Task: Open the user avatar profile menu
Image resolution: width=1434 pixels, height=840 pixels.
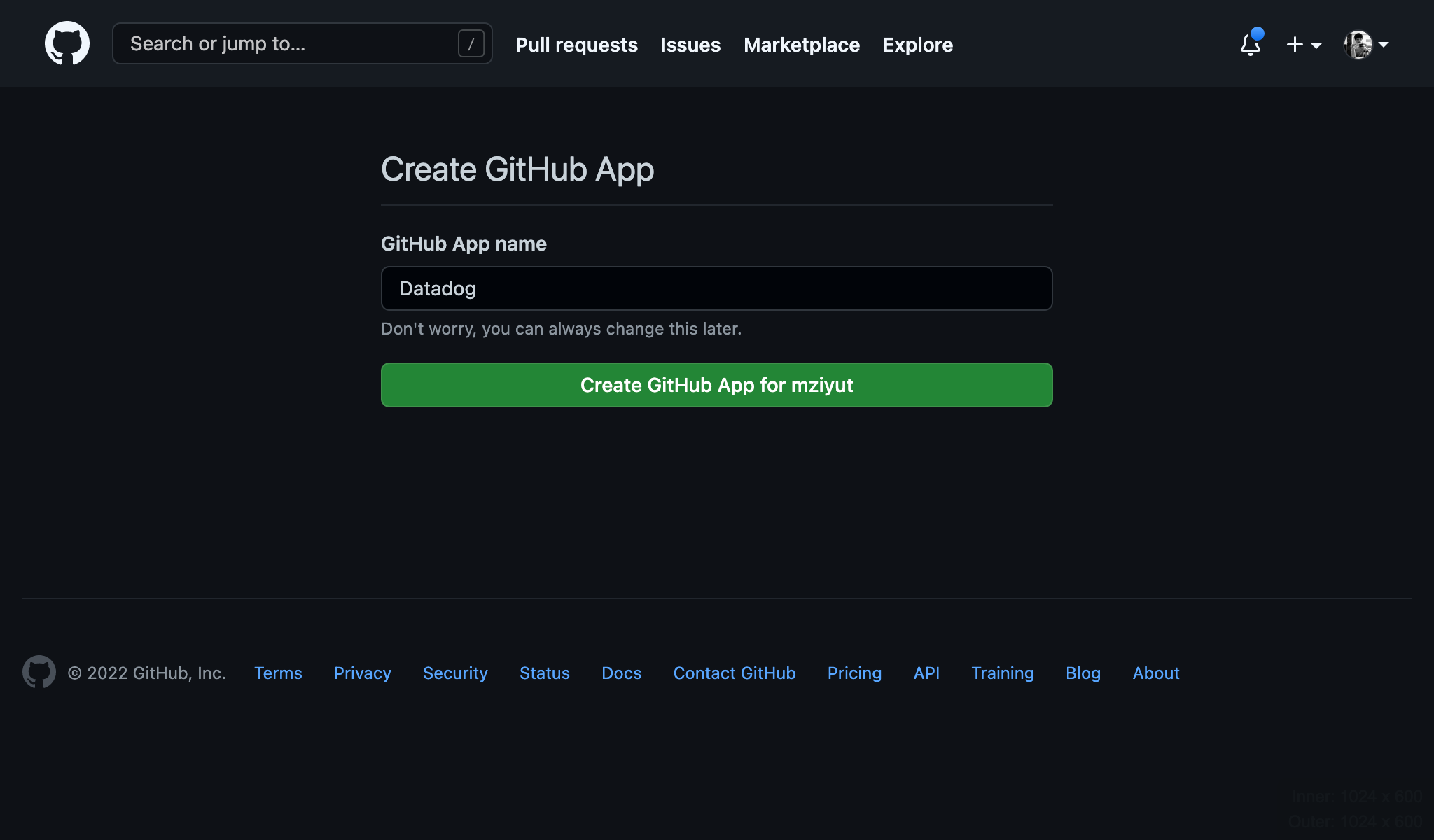Action: point(1365,45)
